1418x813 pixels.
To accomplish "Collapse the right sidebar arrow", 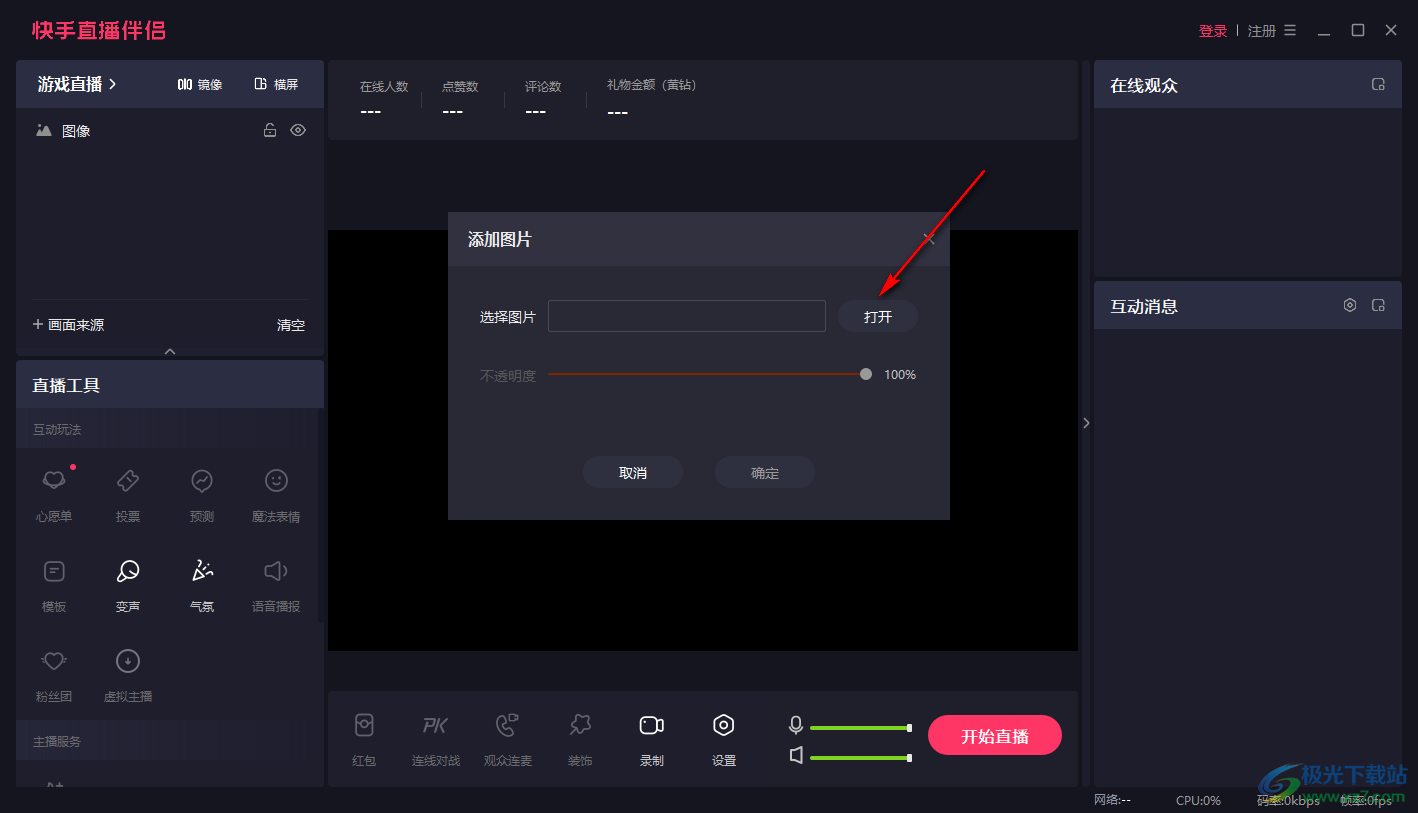I will pos(1086,423).
